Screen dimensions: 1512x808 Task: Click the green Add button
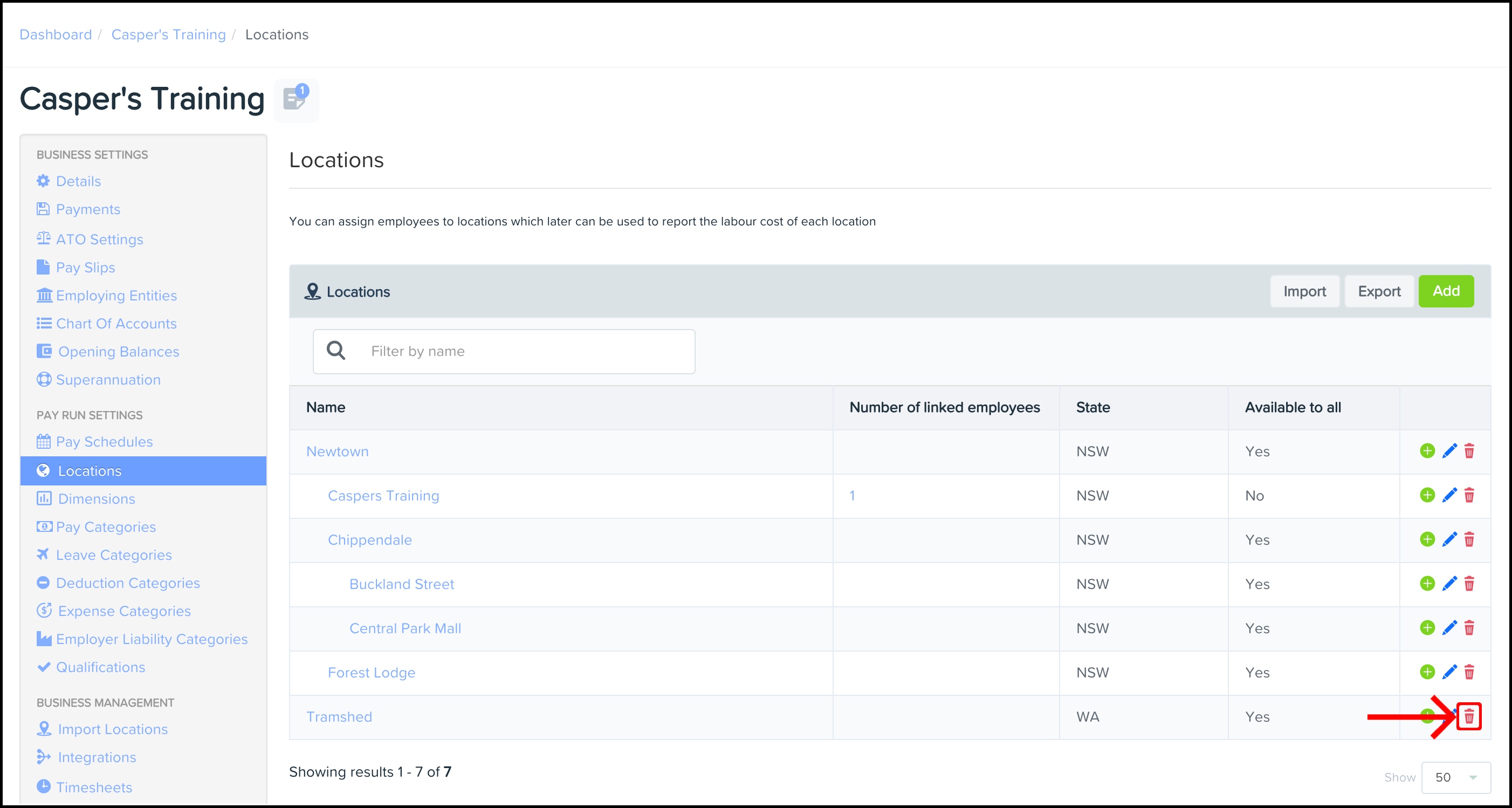(1445, 291)
